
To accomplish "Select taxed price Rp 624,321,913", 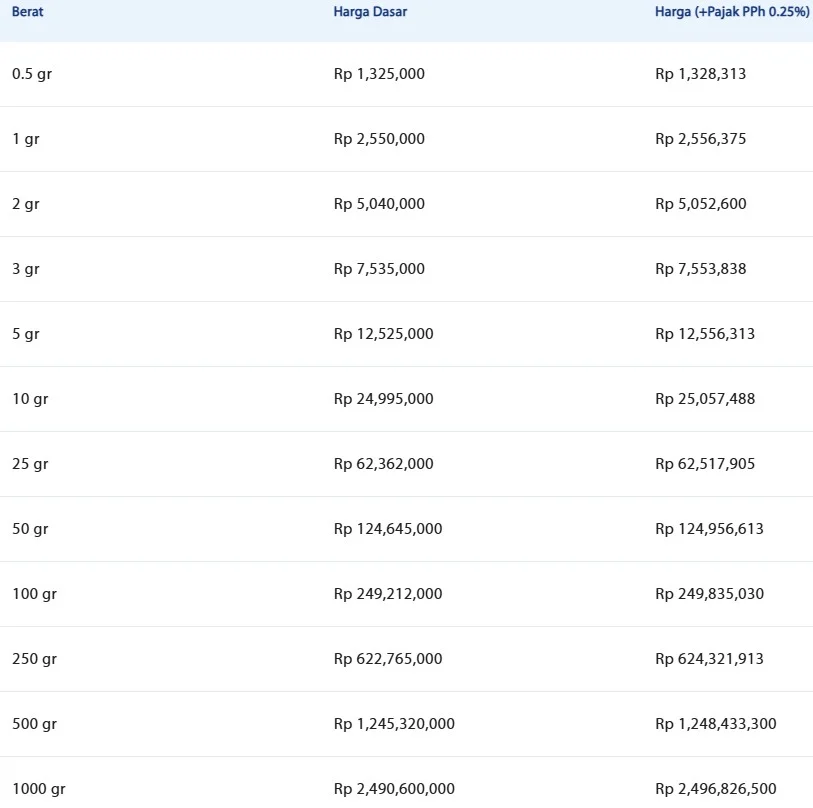I will point(709,659).
